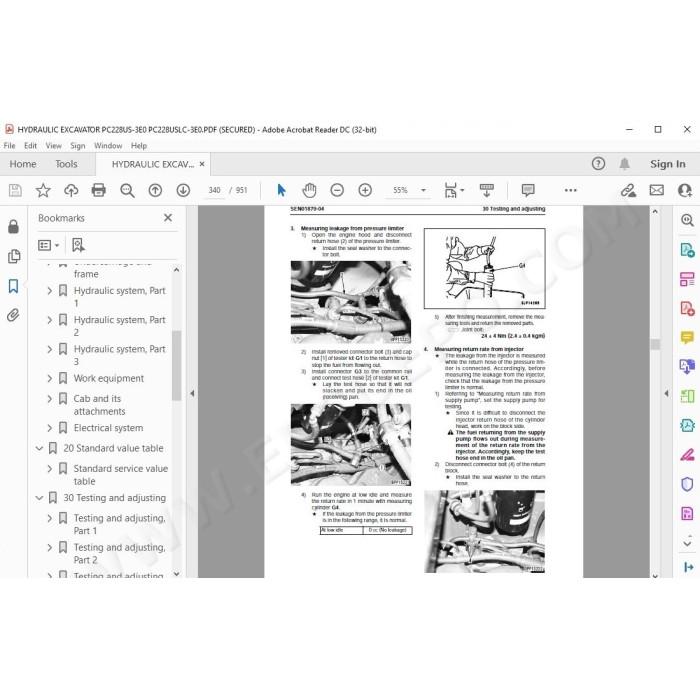
Task: Open Help question mark icon
Action: coord(598,164)
